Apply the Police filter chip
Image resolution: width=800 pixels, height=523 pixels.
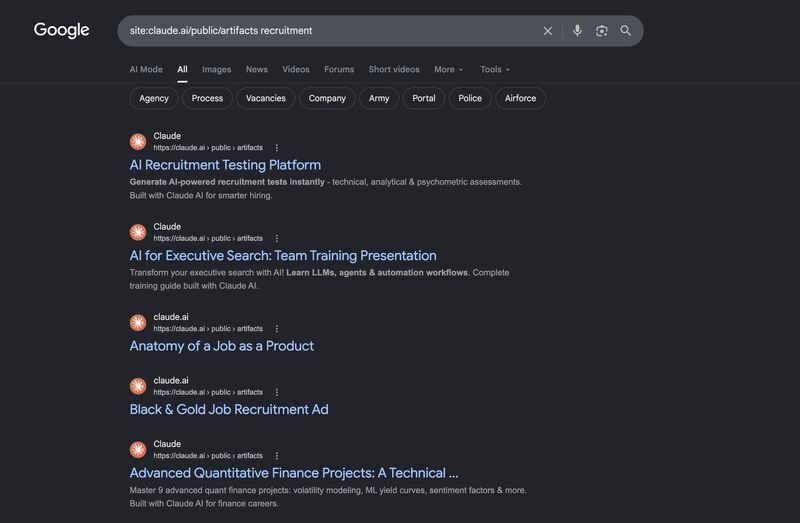tap(470, 98)
